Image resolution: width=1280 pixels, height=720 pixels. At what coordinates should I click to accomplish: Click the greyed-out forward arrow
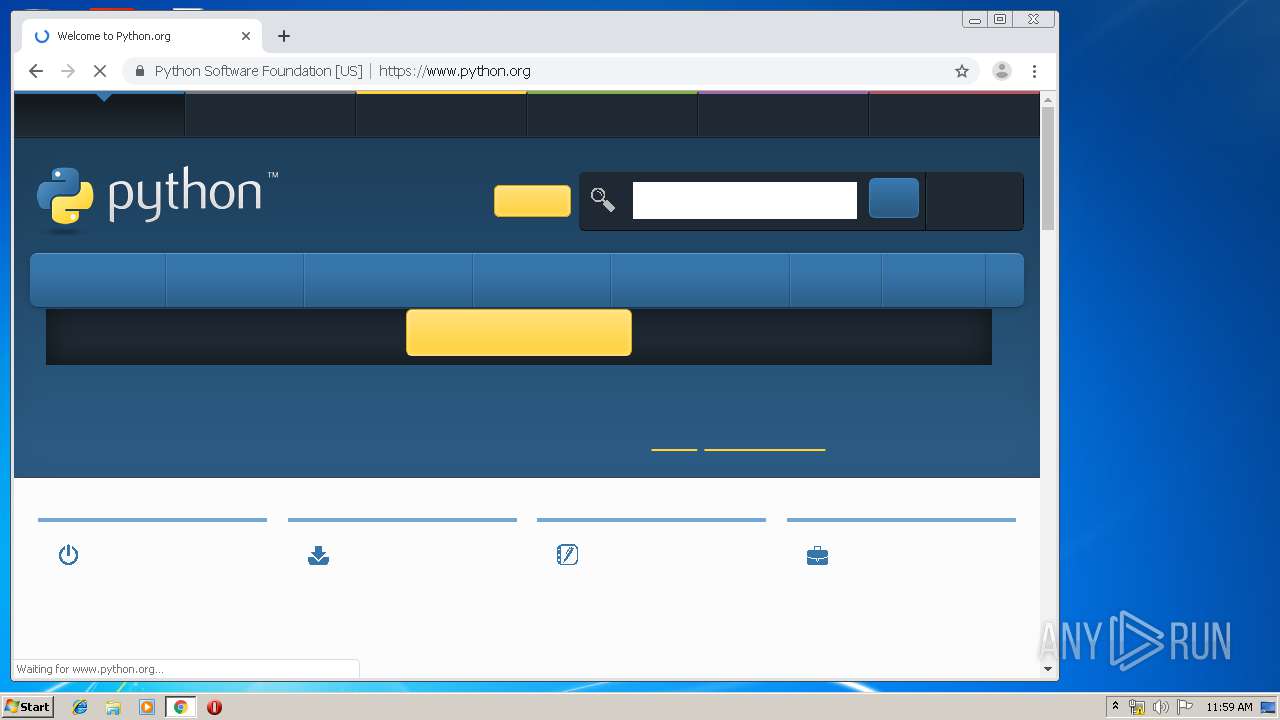[68, 71]
